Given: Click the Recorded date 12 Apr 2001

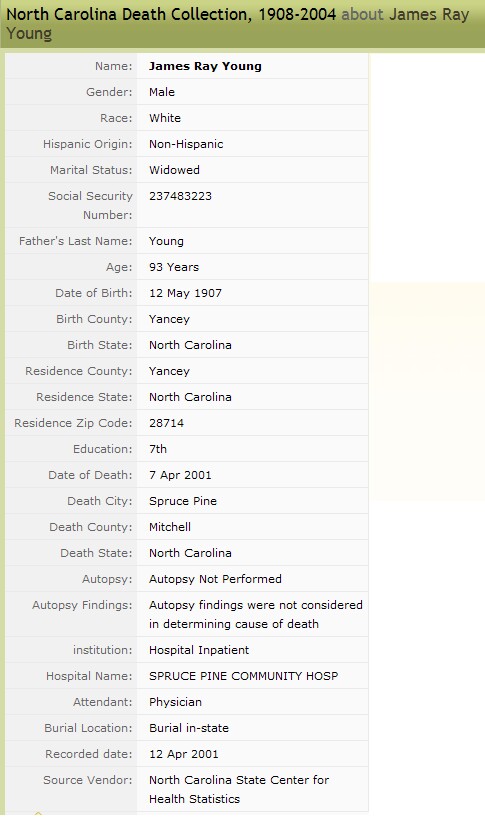Looking at the screenshot, I should coord(184,754).
